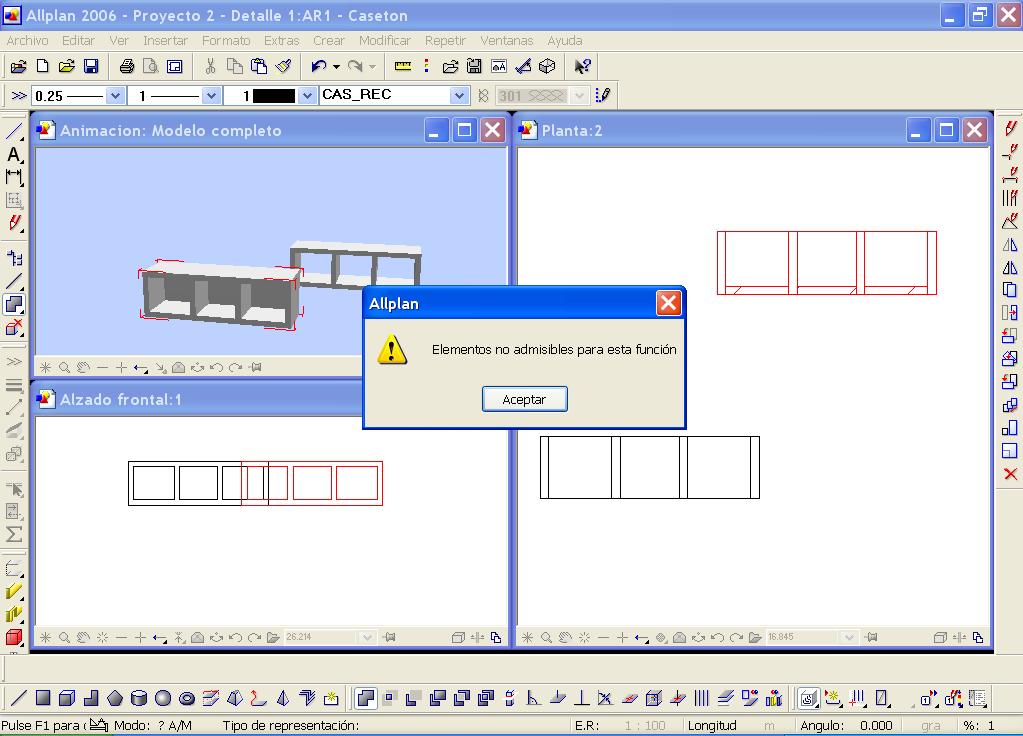The height and width of the screenshot is (736, 1023).
Task: Click the mirror tool in right toolbar
Action: 1010,245
